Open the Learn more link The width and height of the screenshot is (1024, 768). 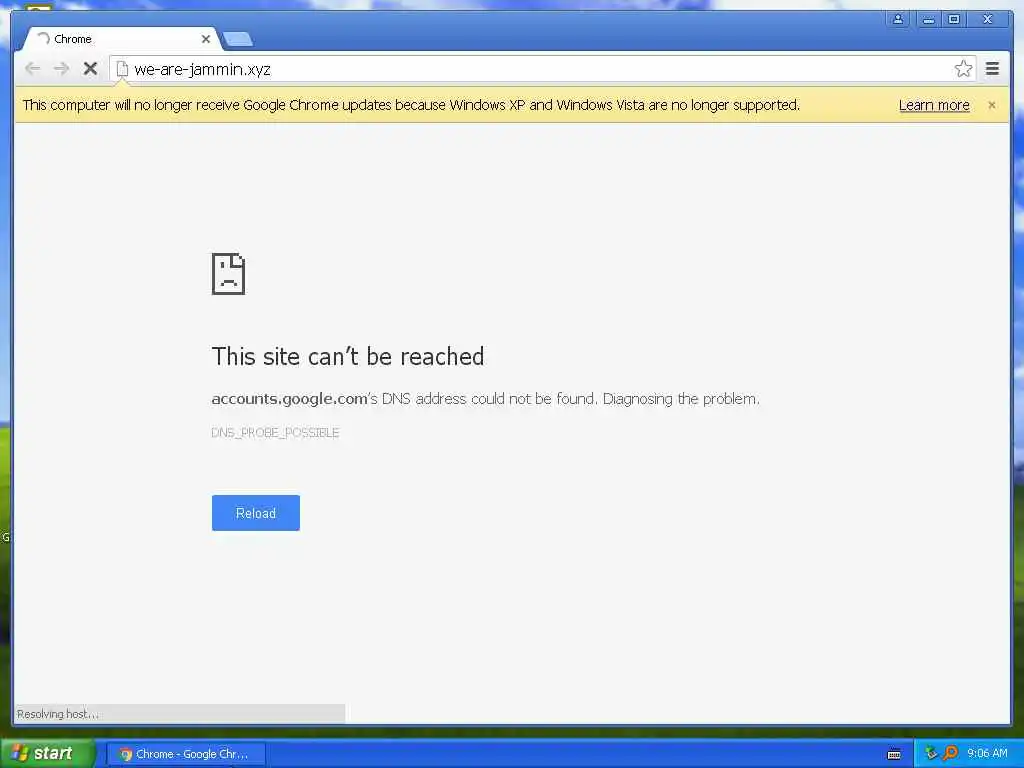click(934, 105)
